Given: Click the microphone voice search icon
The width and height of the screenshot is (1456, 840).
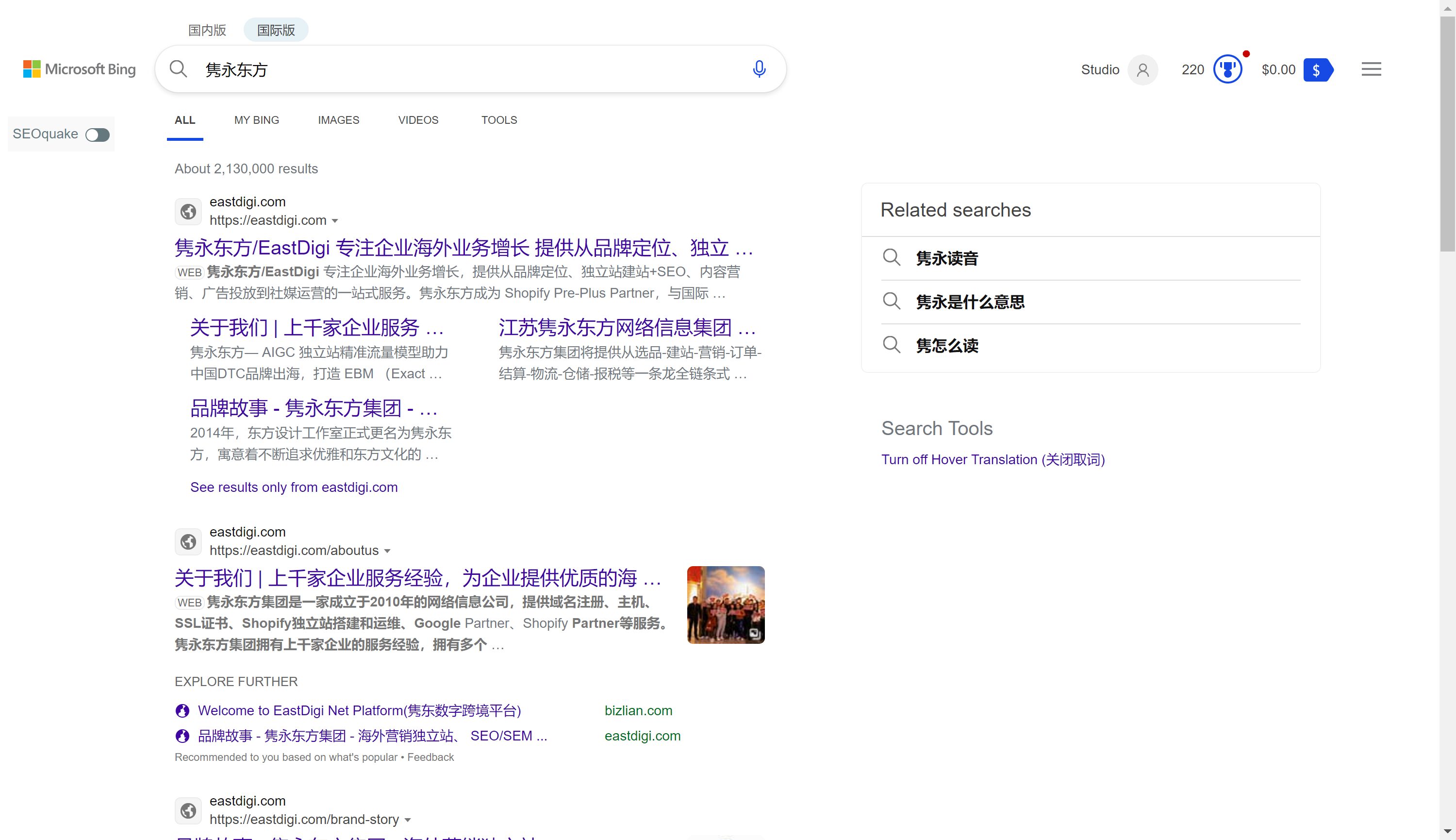Looking at the screenshot, I should [759, 69].
